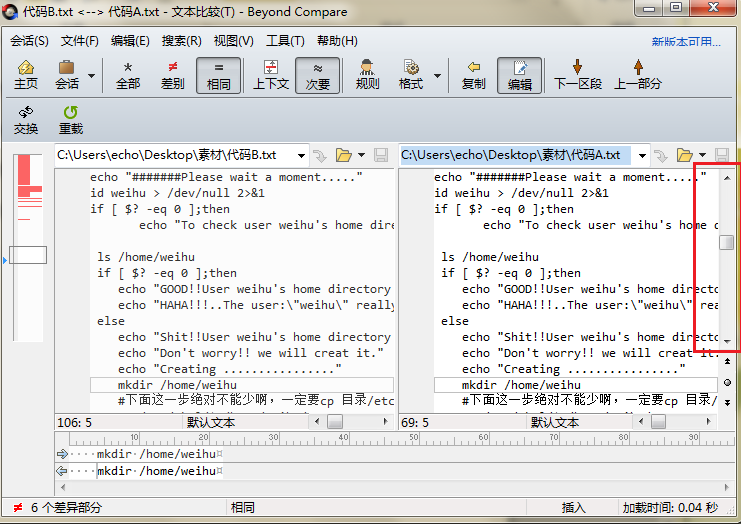Toggle the 编辑 edit mode button
The height and width of the screenshot is (524, 741).
tap(519, 74)
